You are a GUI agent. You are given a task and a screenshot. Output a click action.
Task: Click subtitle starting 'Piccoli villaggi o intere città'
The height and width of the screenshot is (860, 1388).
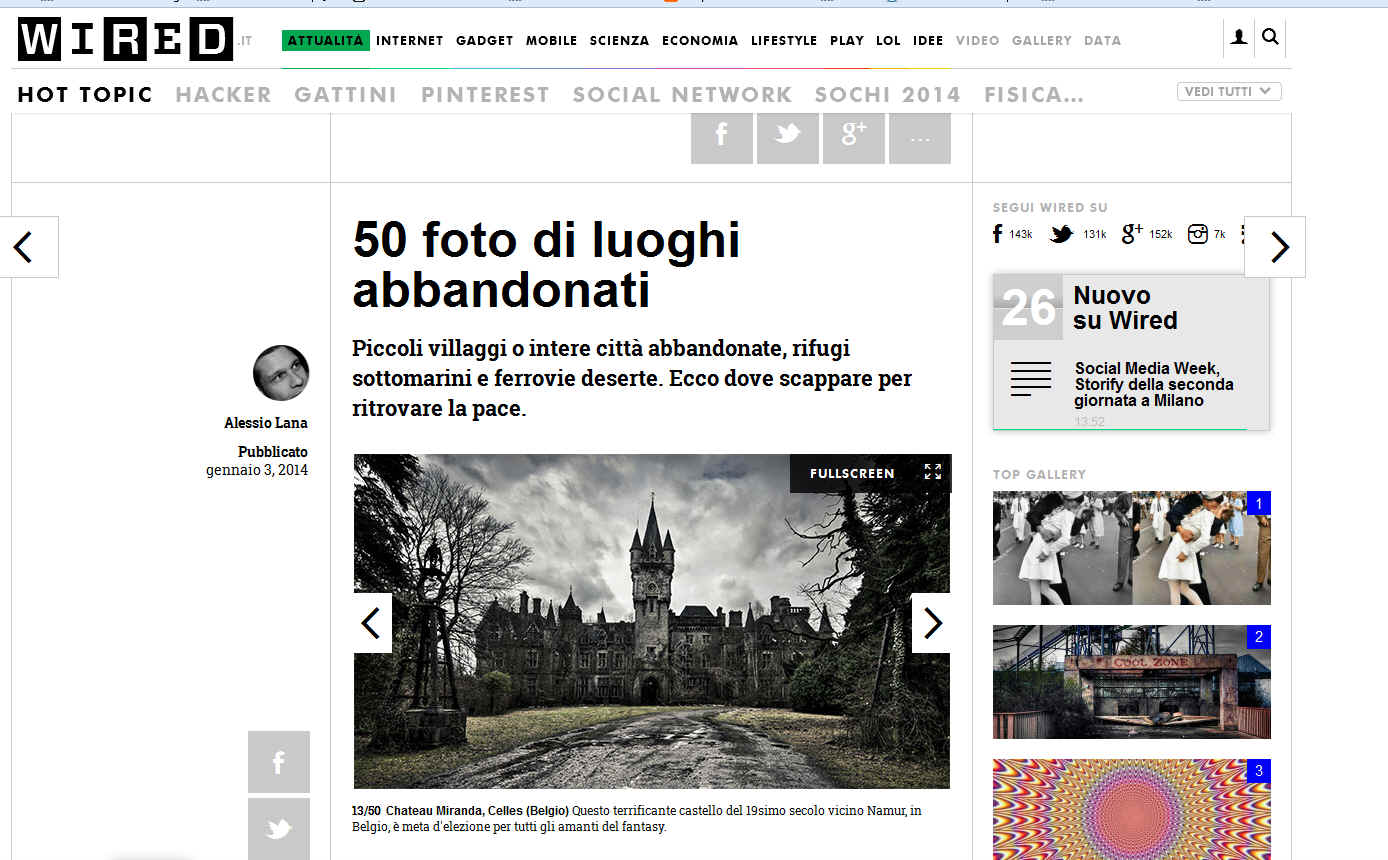tap(632, 379)
